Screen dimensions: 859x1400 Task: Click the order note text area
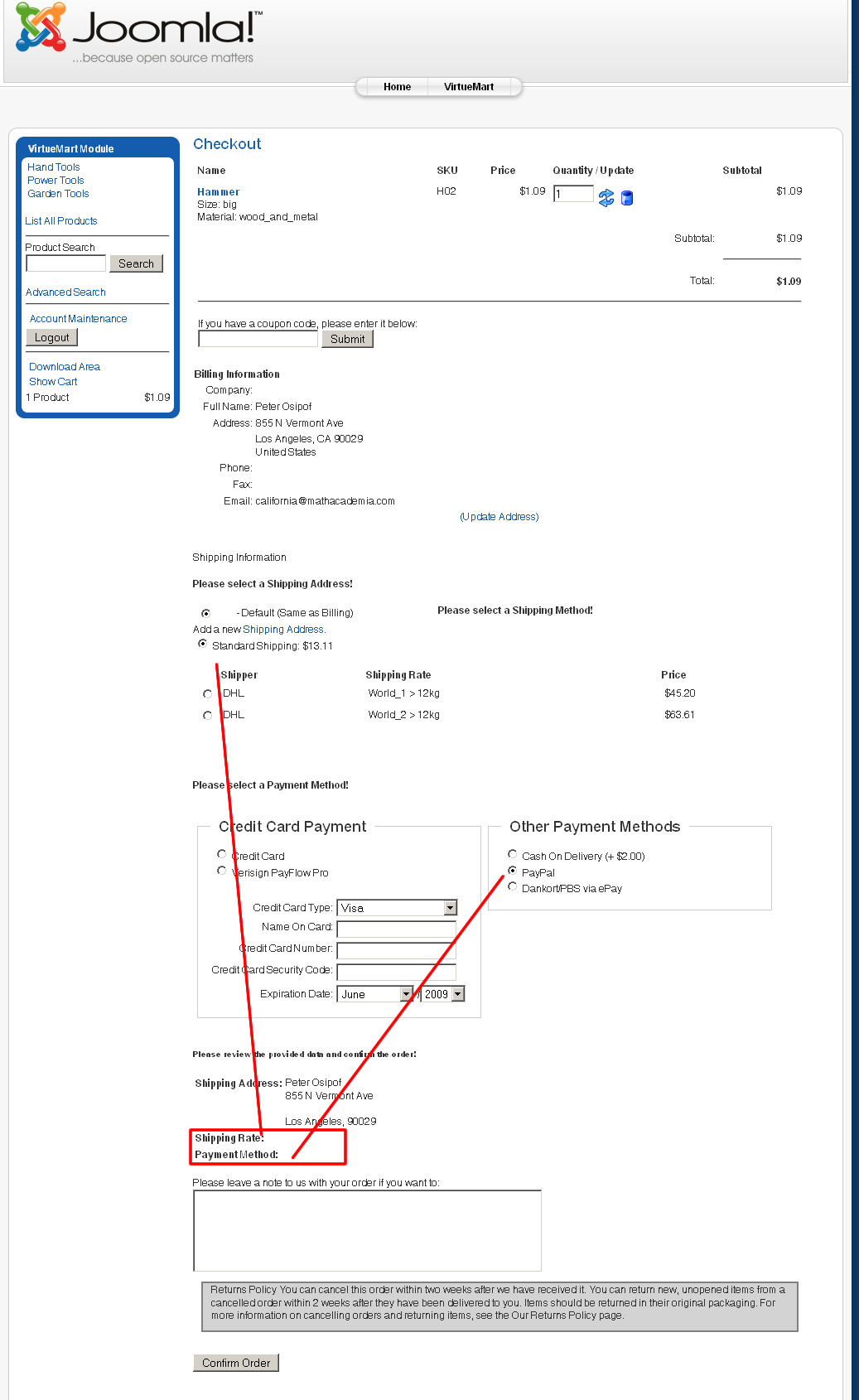[367, 1230]
